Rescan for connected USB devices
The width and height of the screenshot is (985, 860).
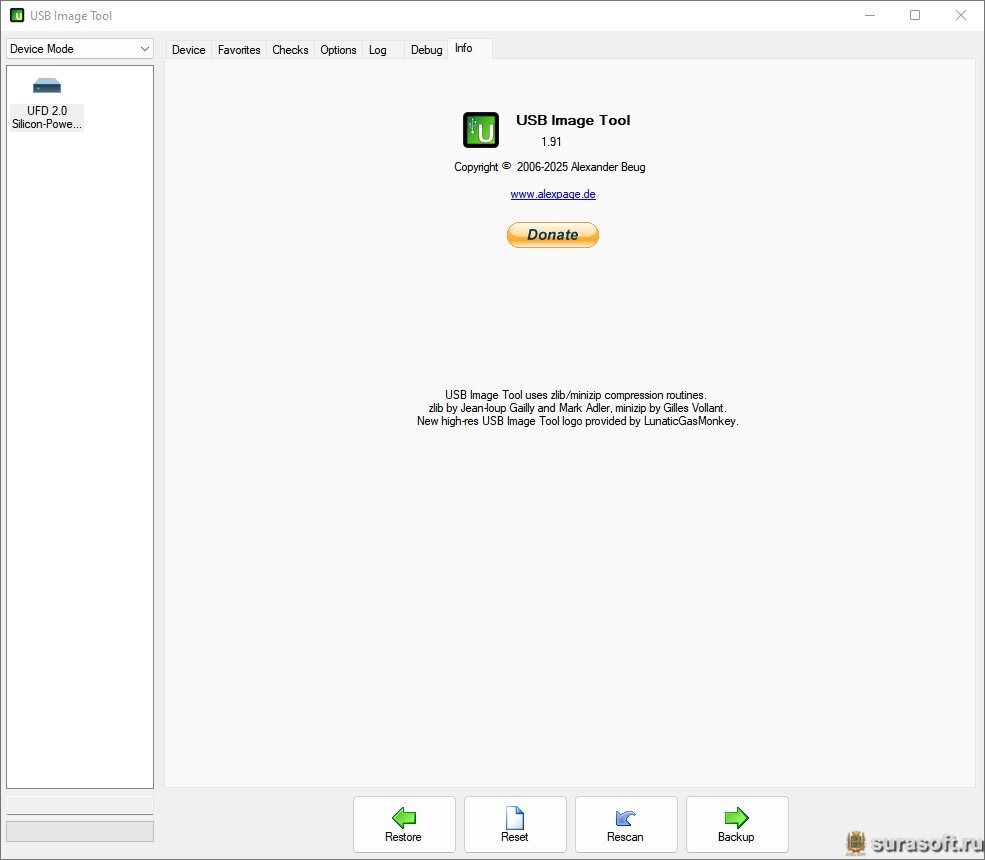coord(626,824)
